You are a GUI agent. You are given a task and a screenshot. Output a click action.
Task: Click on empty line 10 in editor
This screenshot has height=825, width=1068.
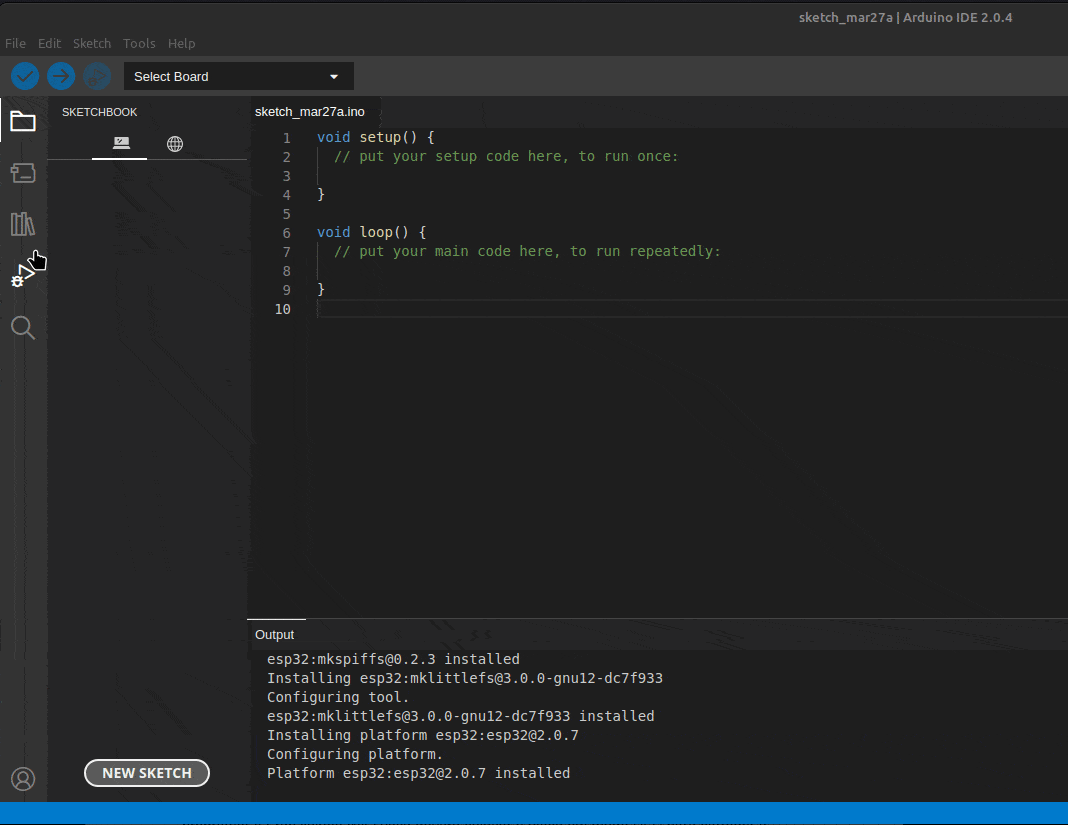click(x=600, y=309)
